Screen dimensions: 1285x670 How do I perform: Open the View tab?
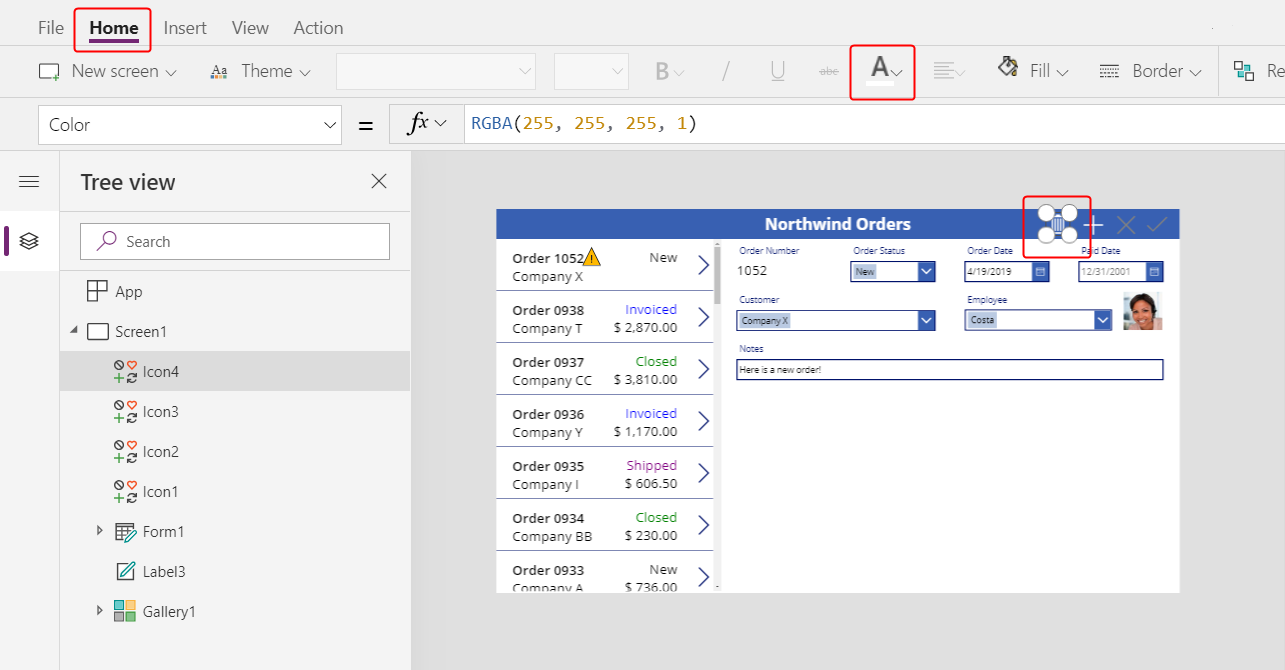(x=250, y=28)
